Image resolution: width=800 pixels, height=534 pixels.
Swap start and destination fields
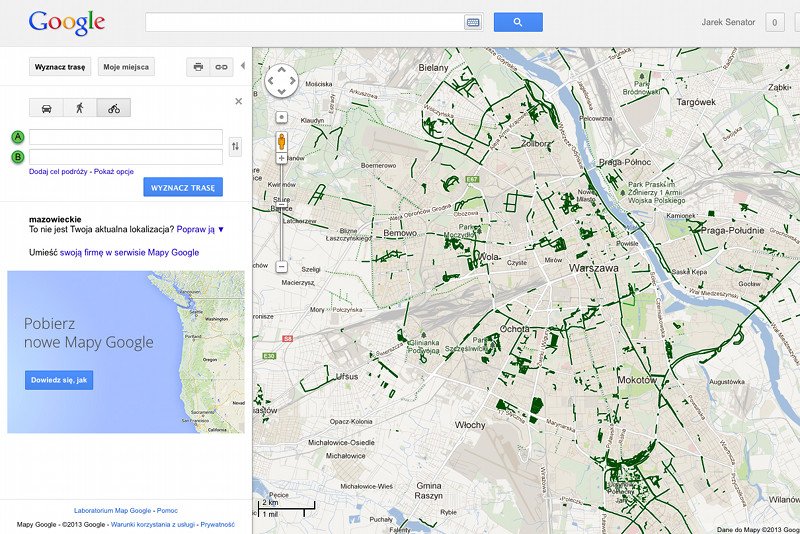235,147
